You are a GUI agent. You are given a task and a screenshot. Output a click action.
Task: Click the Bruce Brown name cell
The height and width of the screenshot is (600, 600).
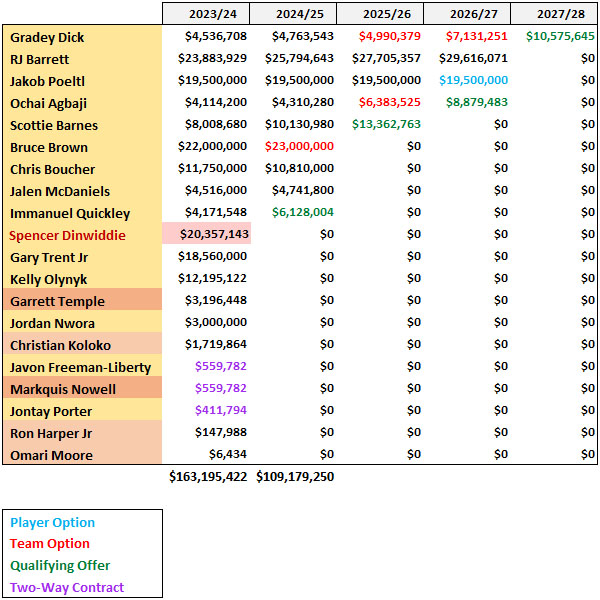[x=82, y=147]
